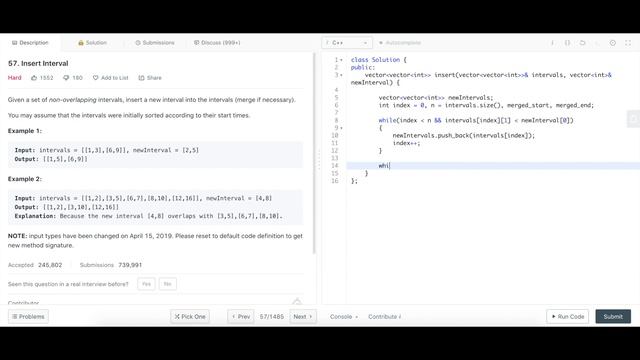Click 'public:' on line 2
Screen dimensions: 640x360
[362, 67]
